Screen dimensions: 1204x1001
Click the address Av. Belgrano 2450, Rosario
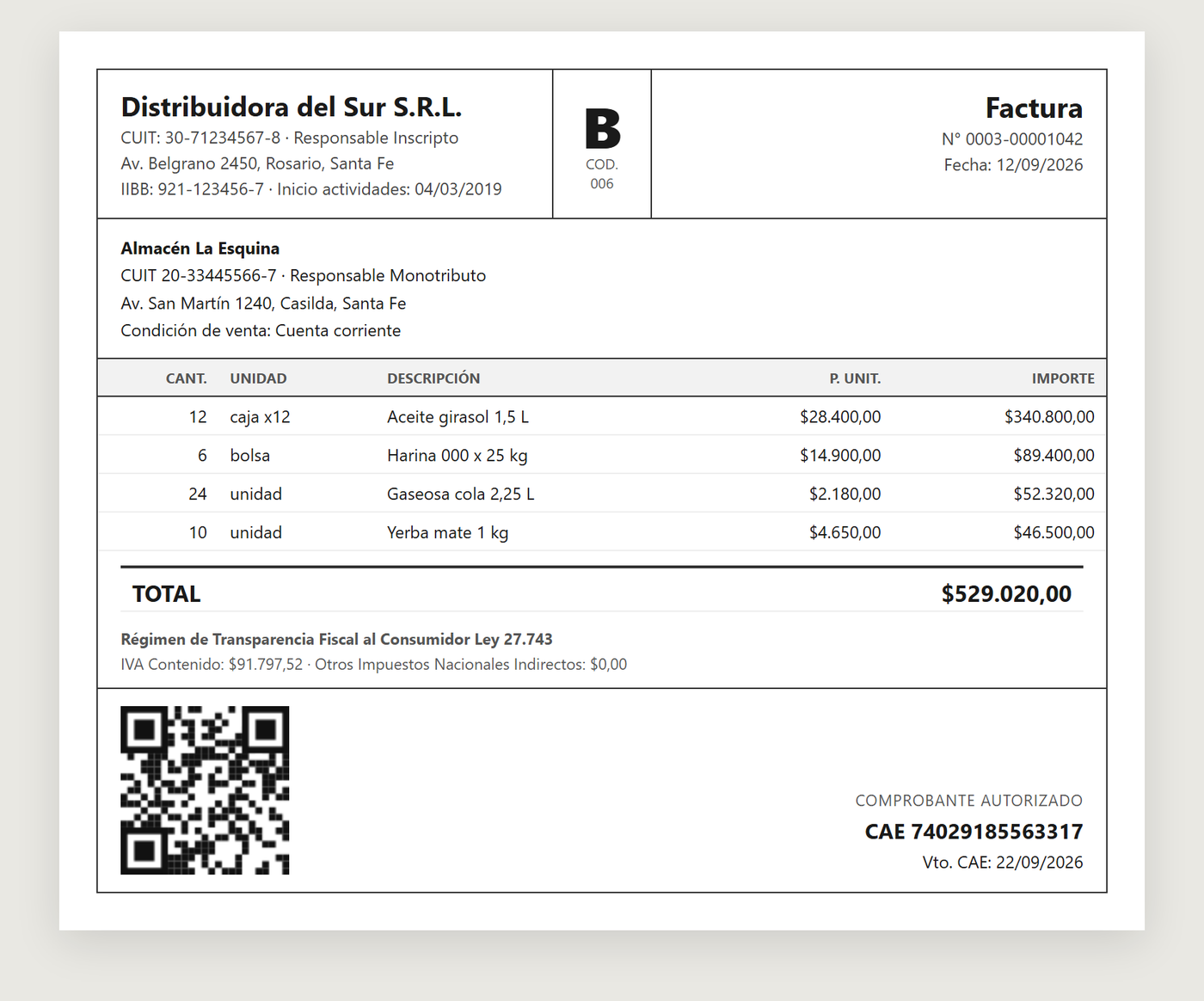click(x=257, y=163)
